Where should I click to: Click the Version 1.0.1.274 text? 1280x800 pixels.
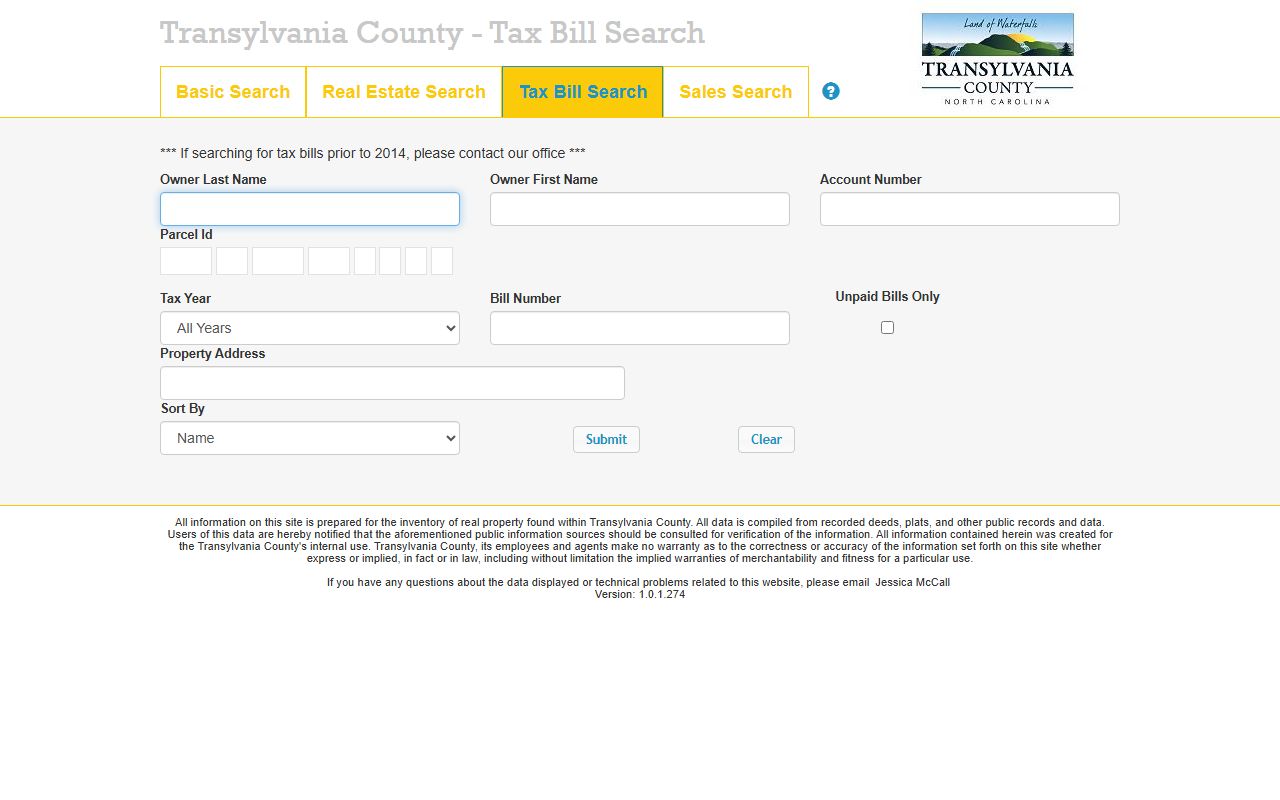pos(640,594)
